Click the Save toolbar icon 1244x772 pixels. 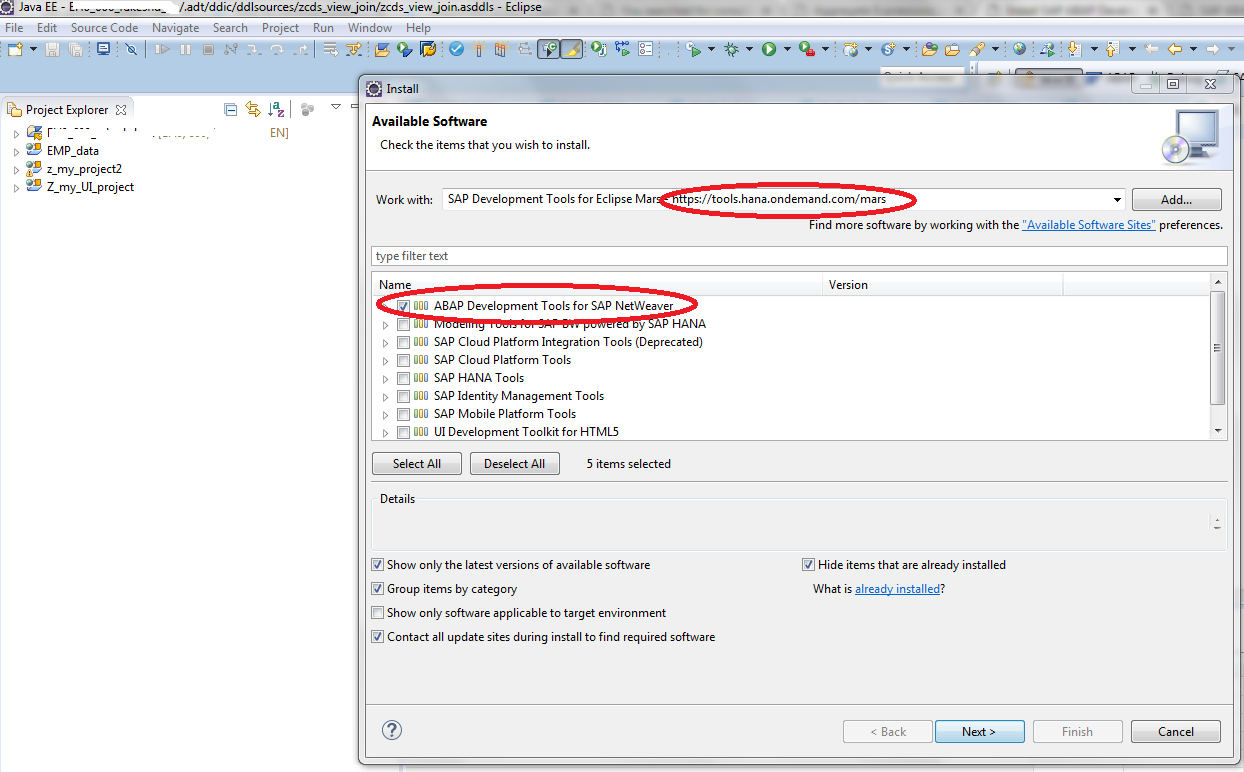tap(52, 49)
